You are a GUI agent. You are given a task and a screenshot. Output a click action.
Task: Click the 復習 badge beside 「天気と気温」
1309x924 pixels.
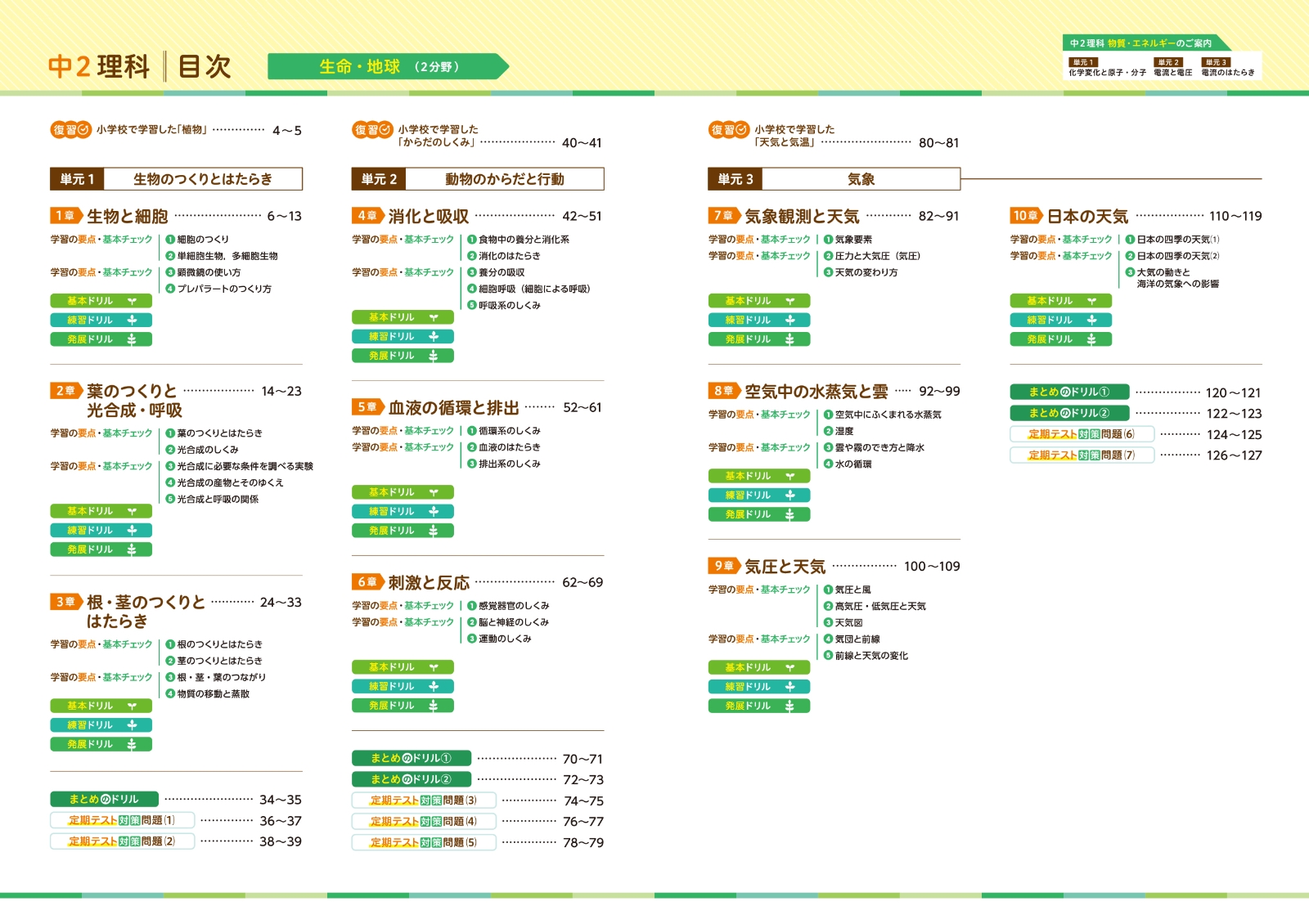729,130
